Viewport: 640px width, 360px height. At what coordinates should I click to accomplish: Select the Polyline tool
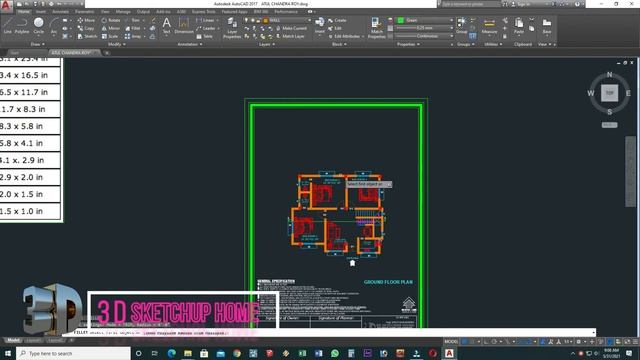(22, 25)
